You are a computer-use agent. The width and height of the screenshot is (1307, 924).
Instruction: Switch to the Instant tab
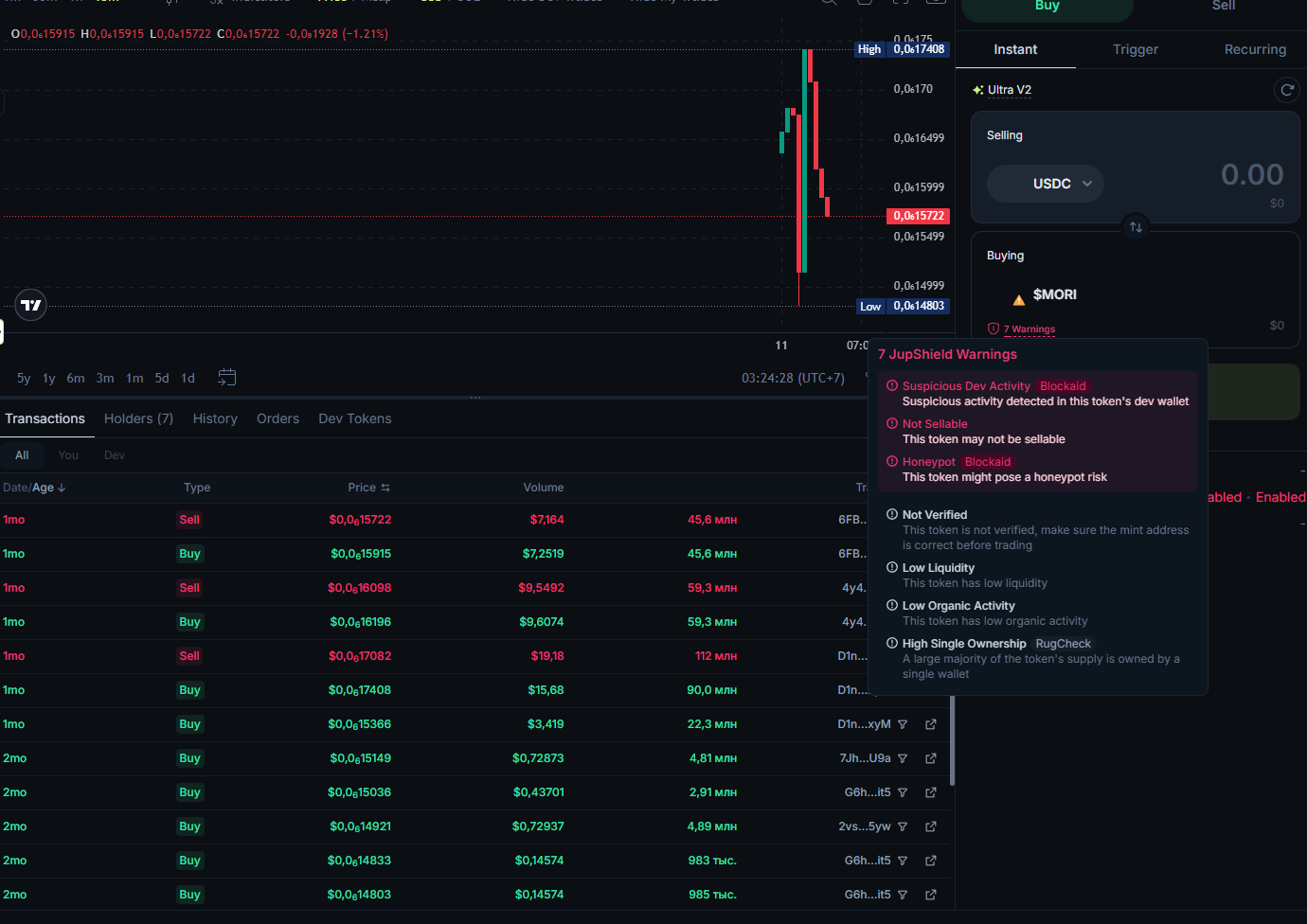[x=1015, y=49]
